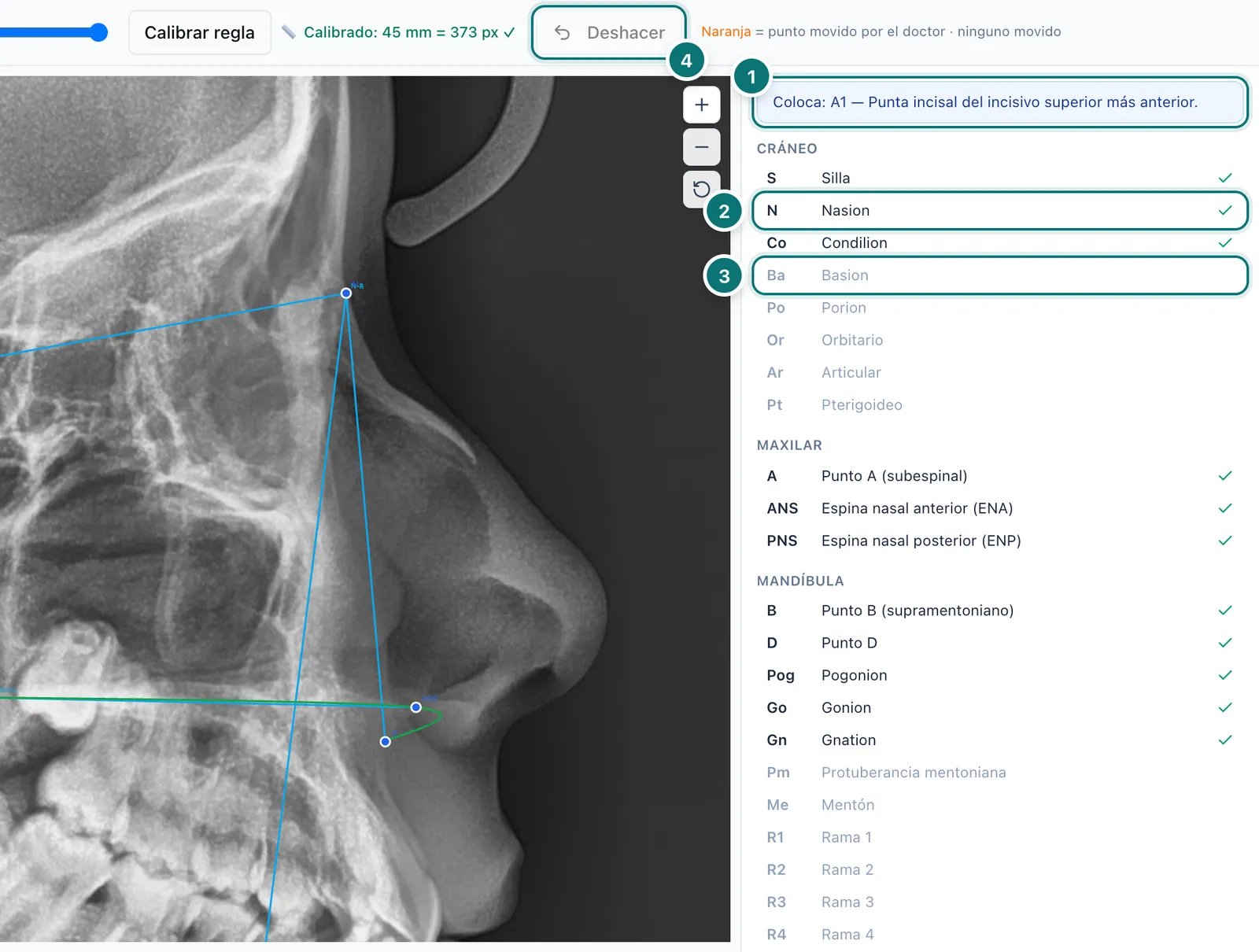
Task: Select the Gn Gnation row
Action: [999, 740]
